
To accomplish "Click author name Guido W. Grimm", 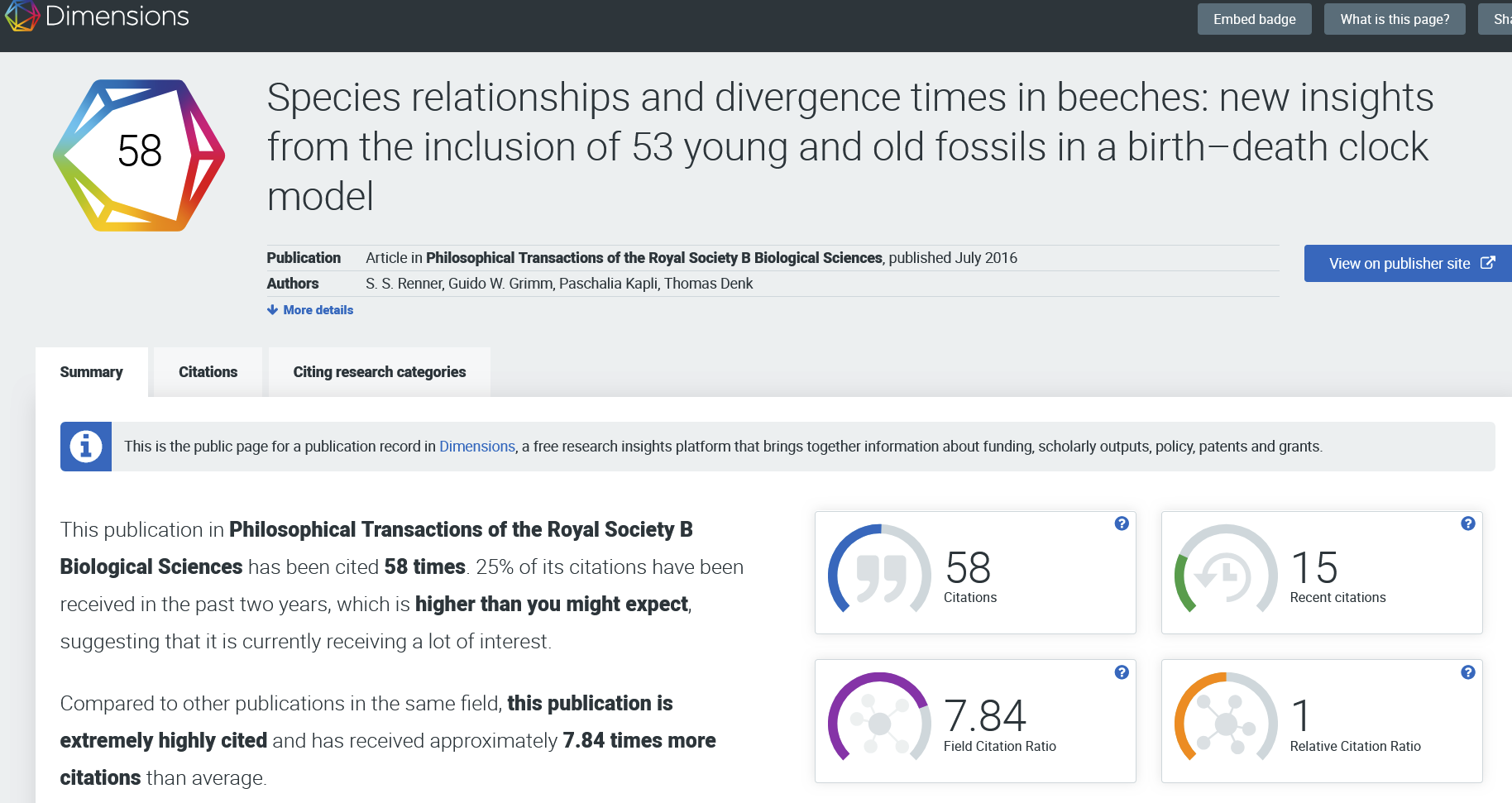I will (500, 284).
